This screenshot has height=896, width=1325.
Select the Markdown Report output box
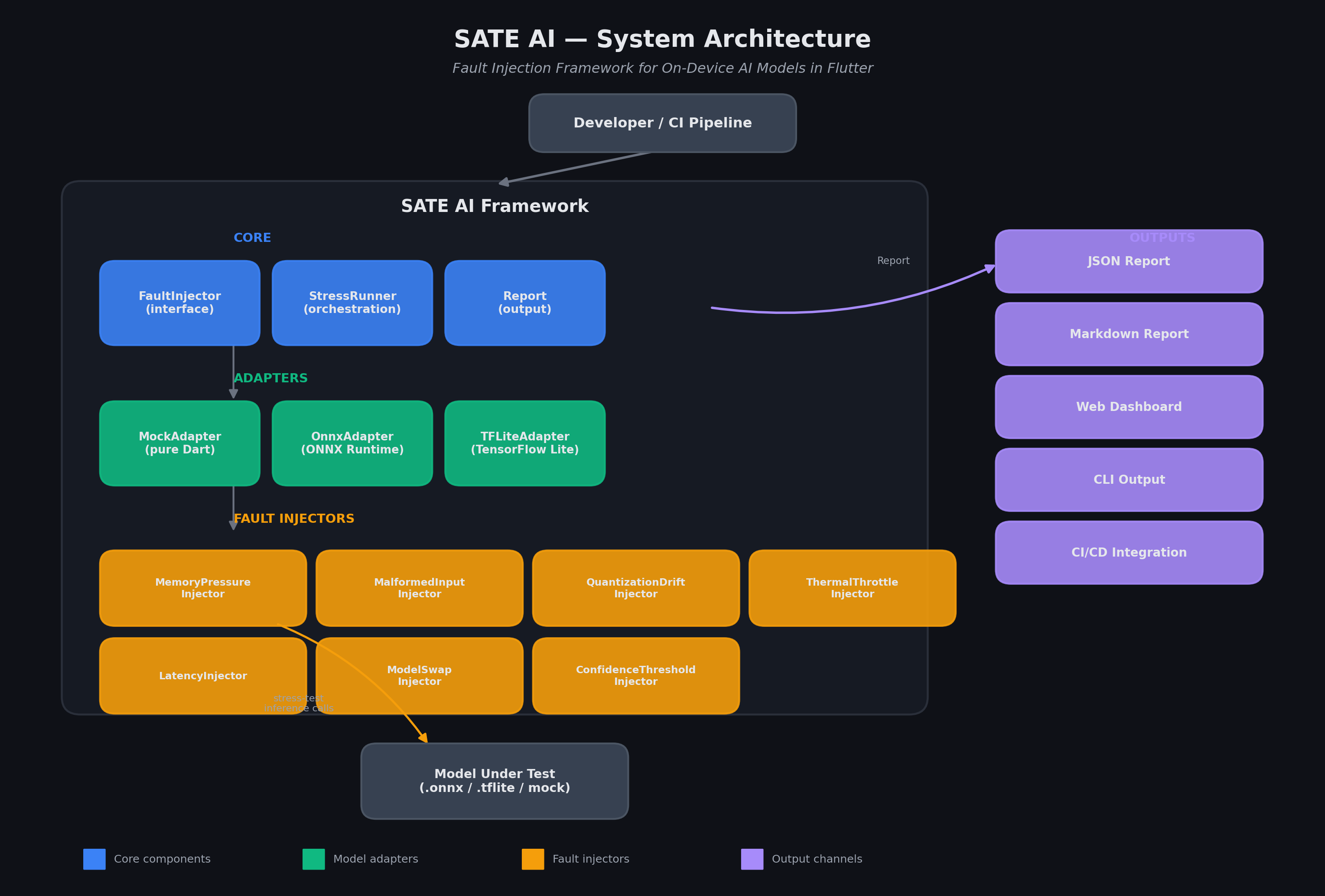coord(1129,334)
